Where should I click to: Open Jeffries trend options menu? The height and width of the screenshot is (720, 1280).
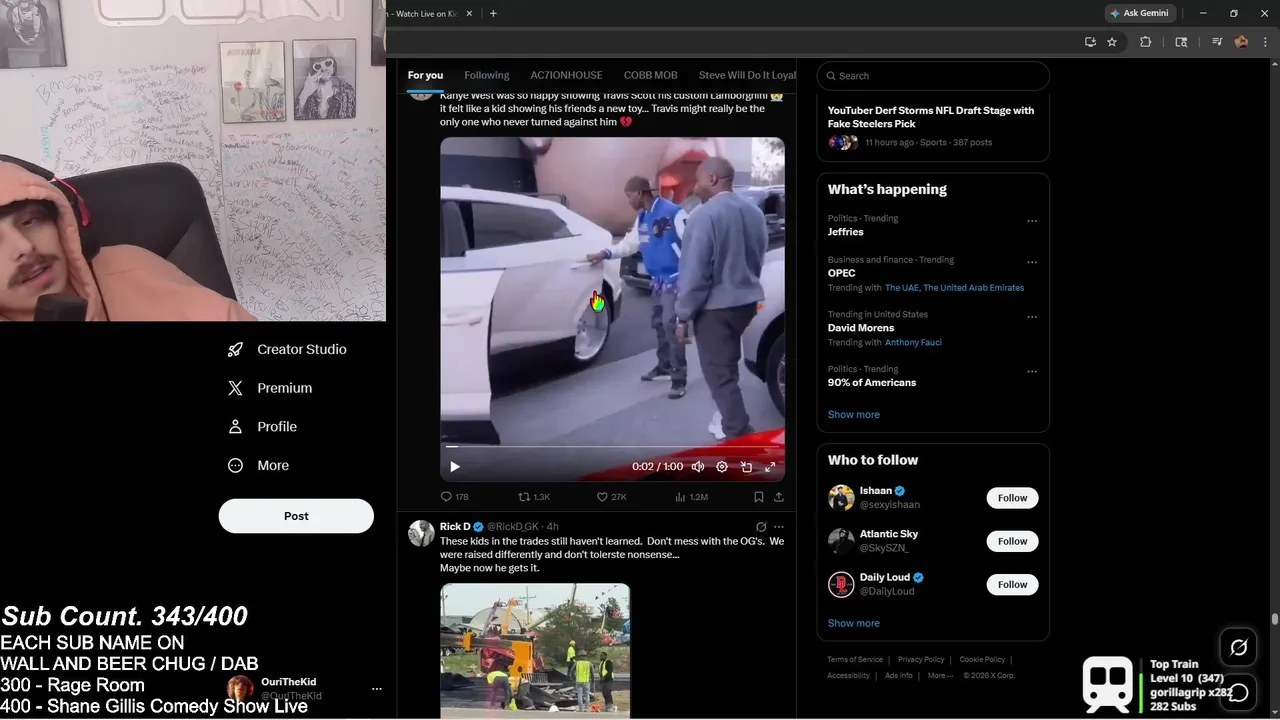click(x=1032, y=221)
